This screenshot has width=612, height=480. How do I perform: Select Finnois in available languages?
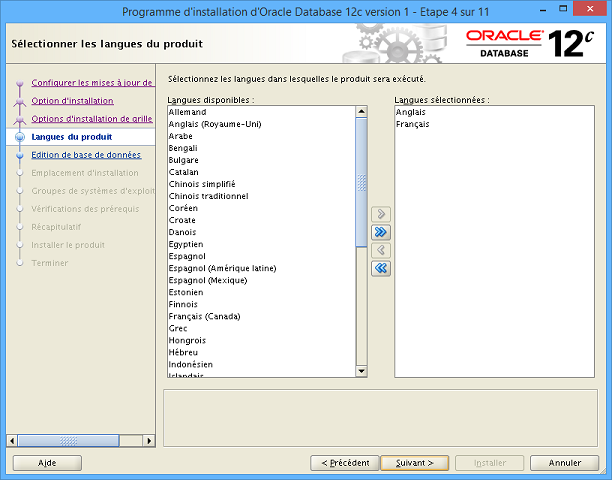[262, 304]
